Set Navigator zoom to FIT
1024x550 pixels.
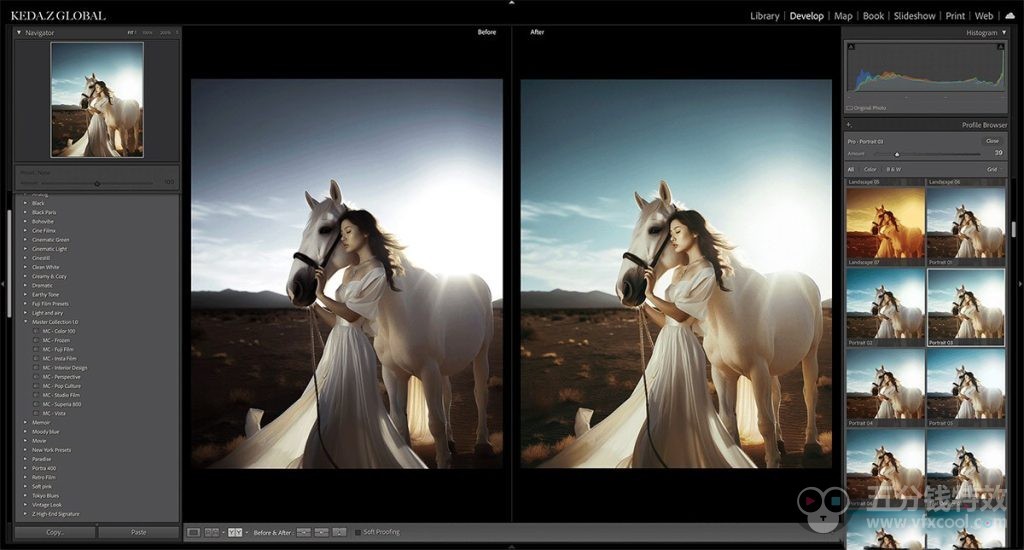click(131, 33)
